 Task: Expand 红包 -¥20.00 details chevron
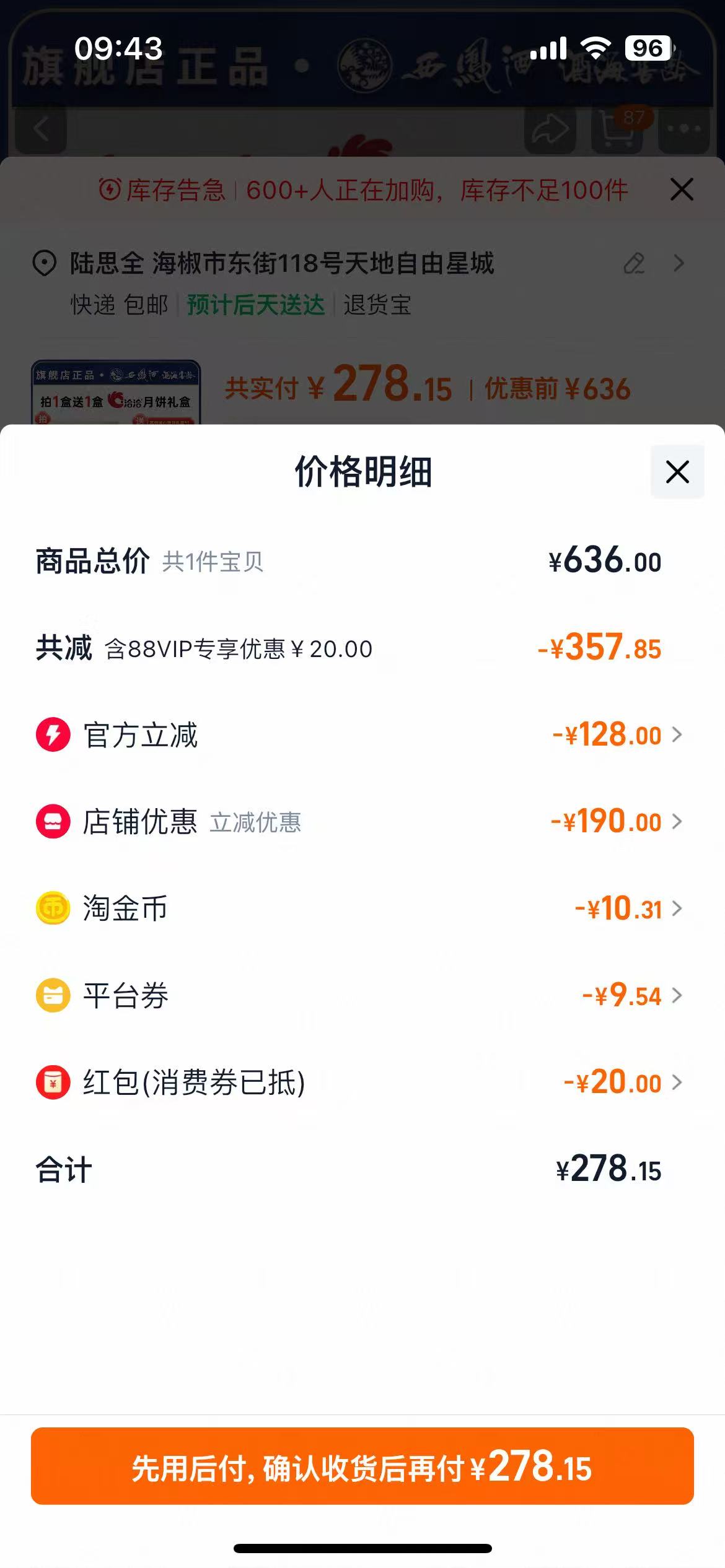click(677, 1082)
